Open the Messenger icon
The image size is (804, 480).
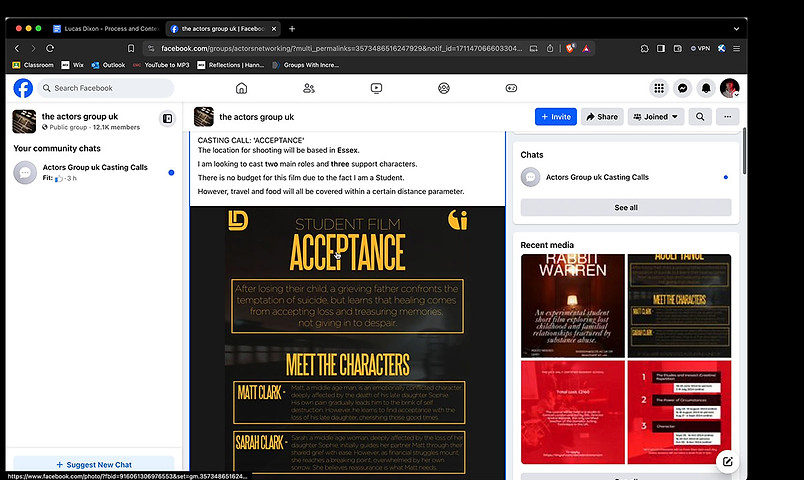point(682,88)
